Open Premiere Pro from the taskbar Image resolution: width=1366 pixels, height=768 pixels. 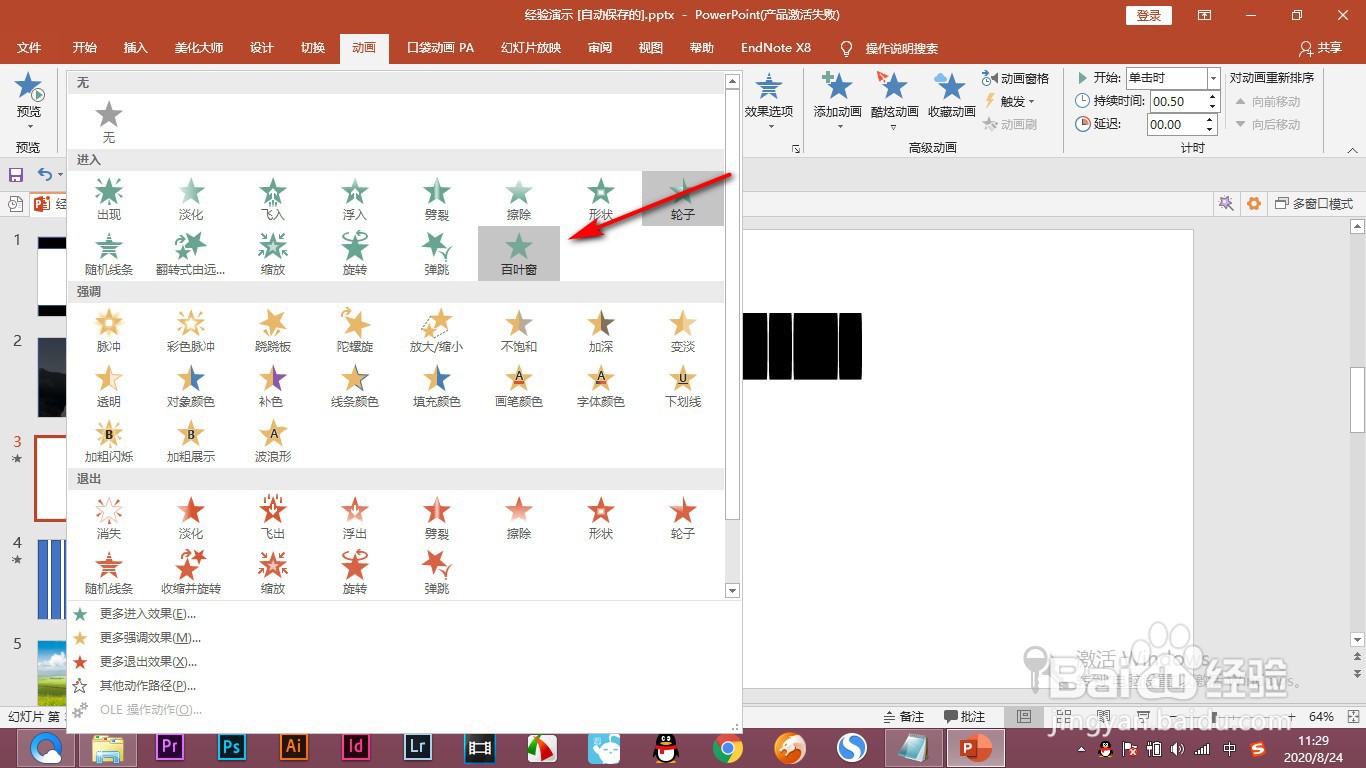click(170, 747)
